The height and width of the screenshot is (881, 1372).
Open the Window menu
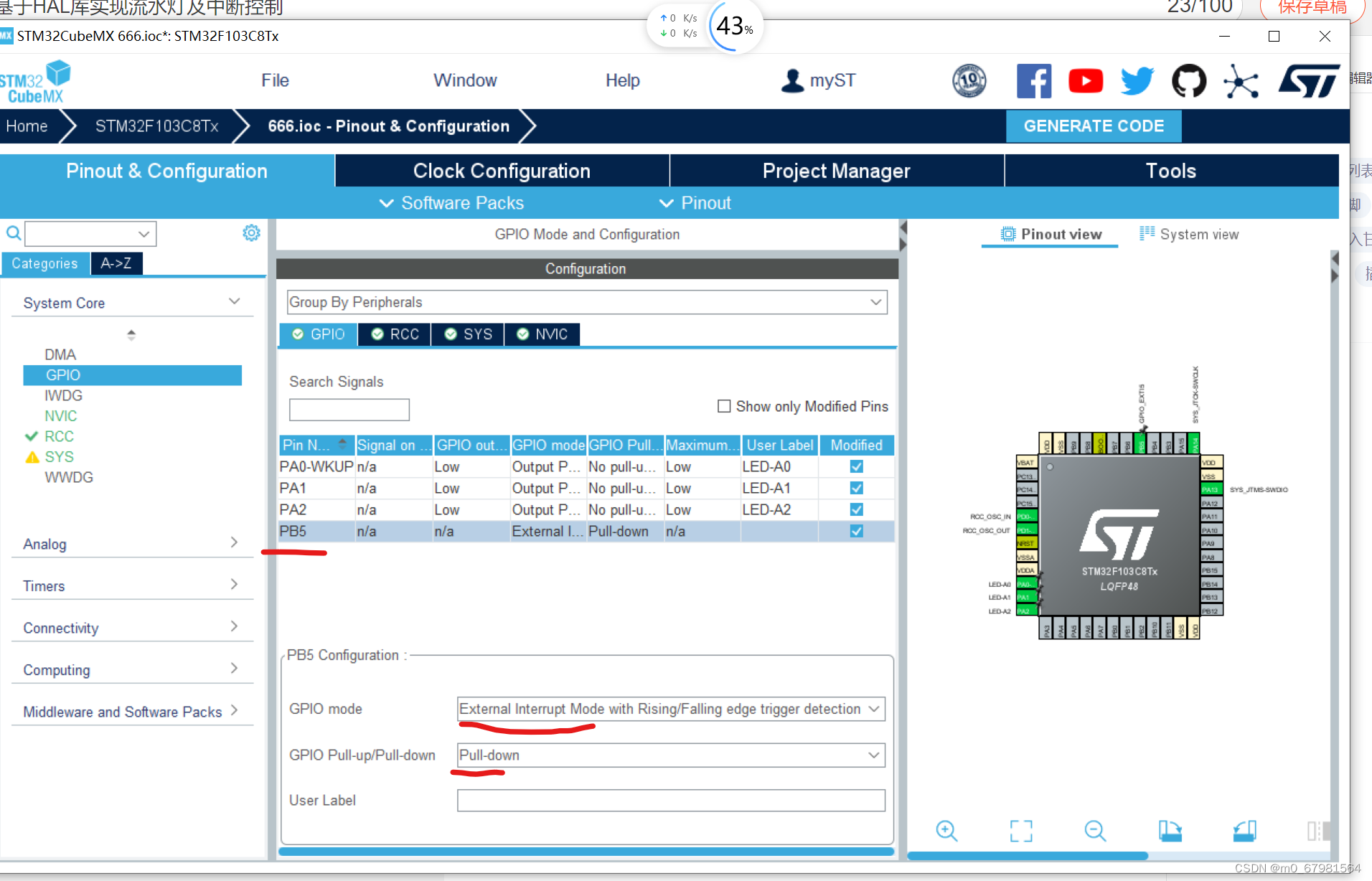[x=465, y=80]
